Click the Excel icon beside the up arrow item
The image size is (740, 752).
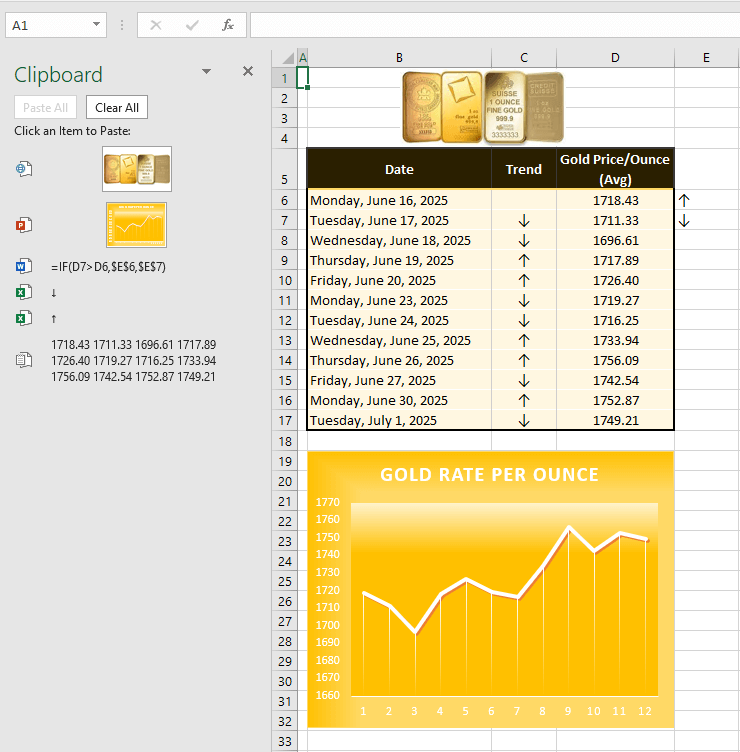(23, 318)
